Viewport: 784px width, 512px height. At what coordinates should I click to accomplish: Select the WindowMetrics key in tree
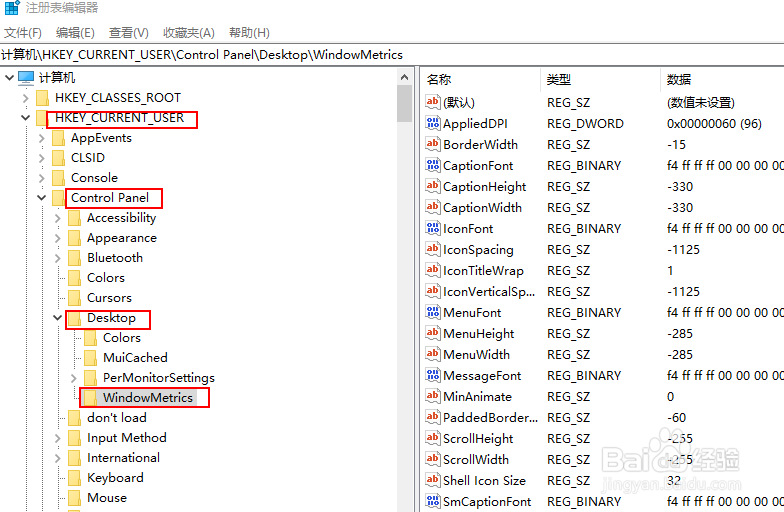(148, 398)
